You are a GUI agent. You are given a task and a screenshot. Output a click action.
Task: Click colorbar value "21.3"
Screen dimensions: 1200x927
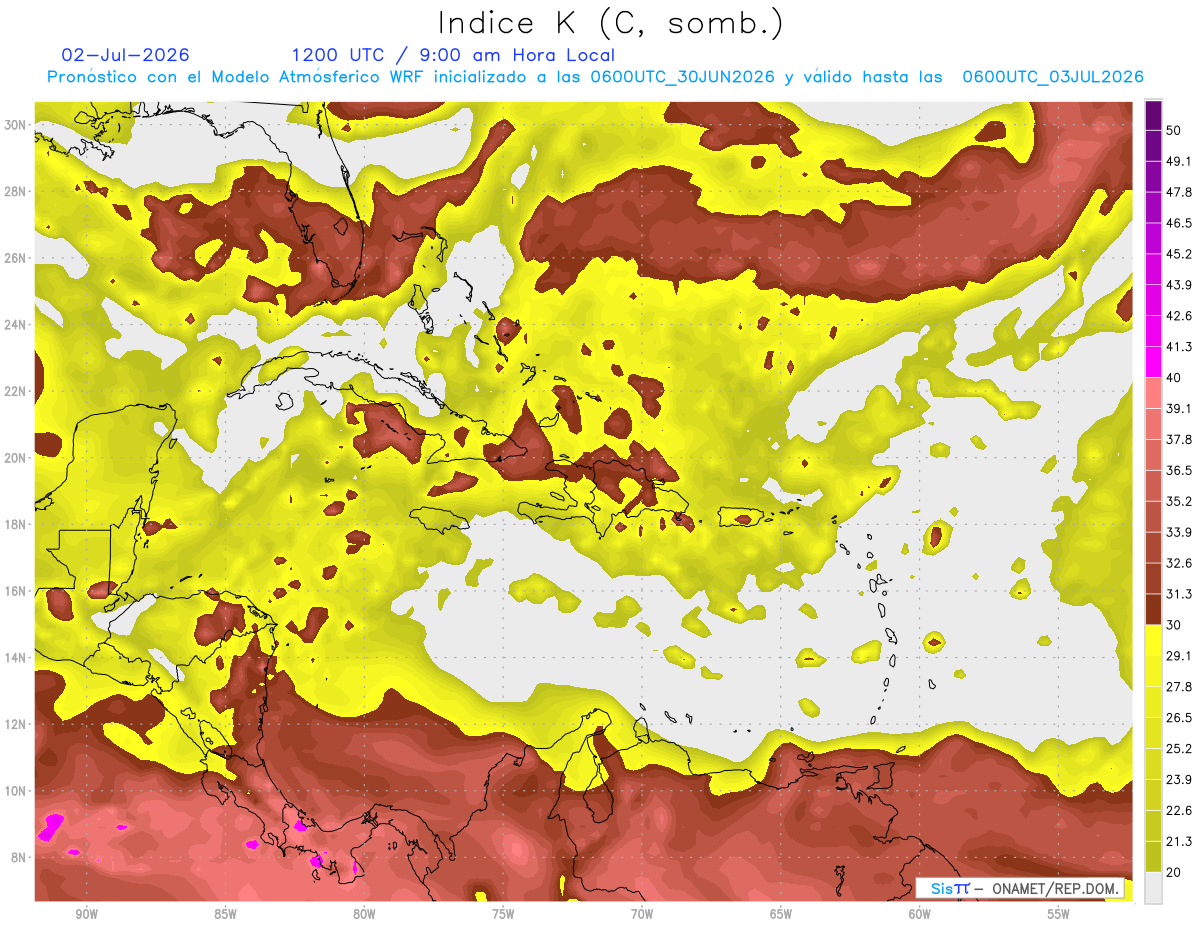(1178, 842)
